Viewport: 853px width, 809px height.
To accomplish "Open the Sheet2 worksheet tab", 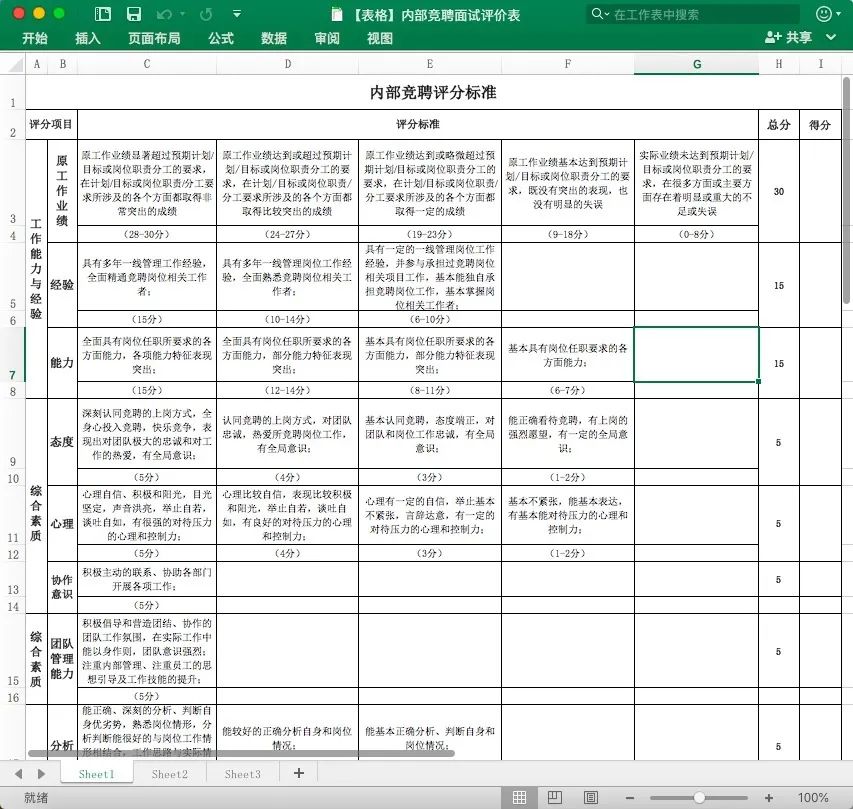I will 168,773.
